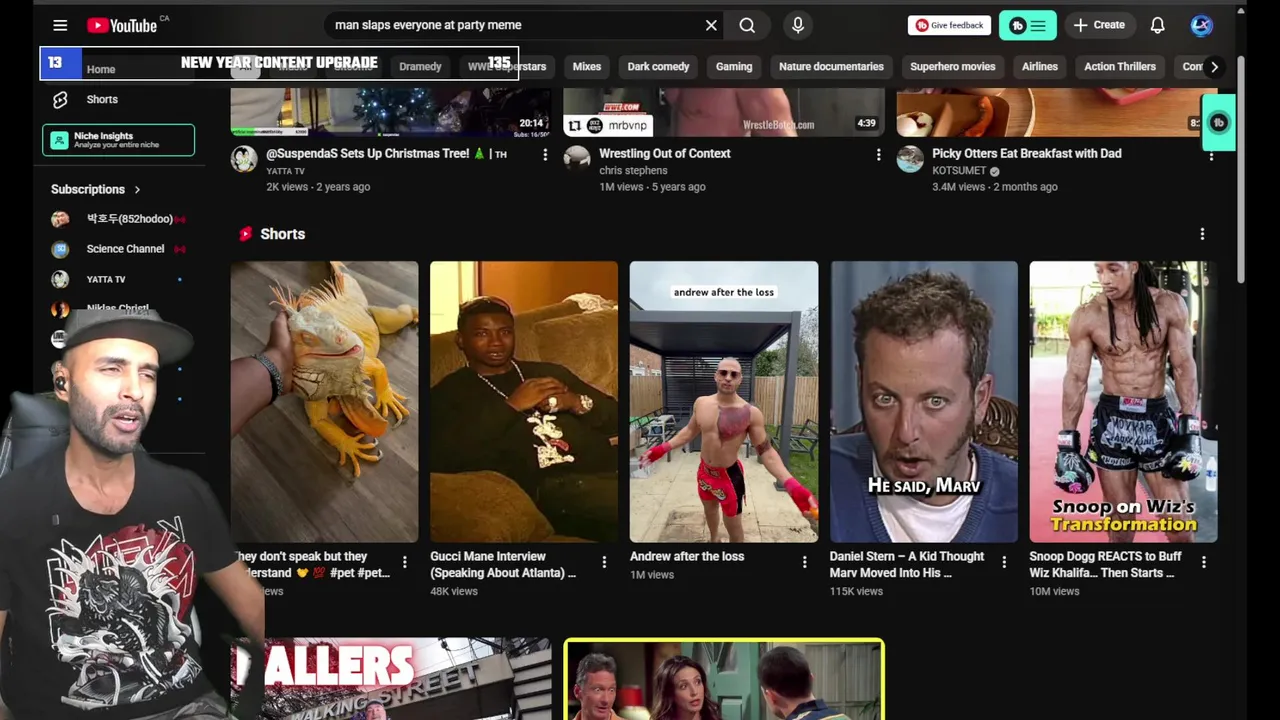Click the TubeBuddy side tab icon
Viewport: 1280px width, 720px height.
(1218, 123)
